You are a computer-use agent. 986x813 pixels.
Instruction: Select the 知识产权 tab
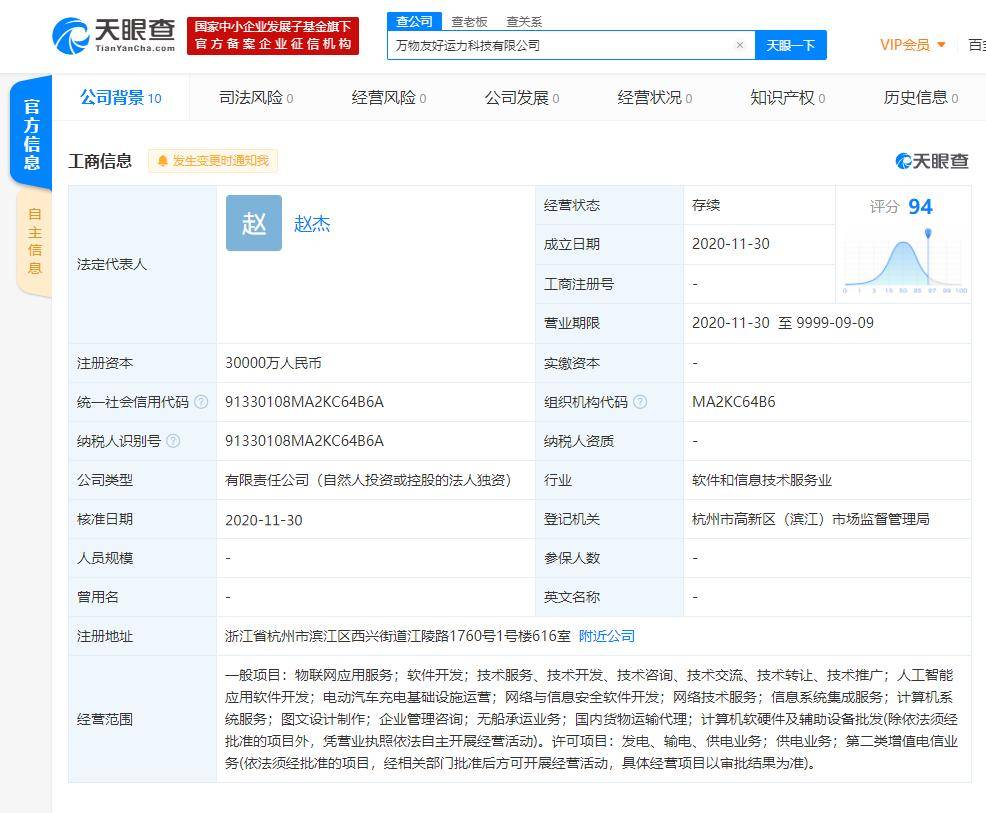(787, 97)
